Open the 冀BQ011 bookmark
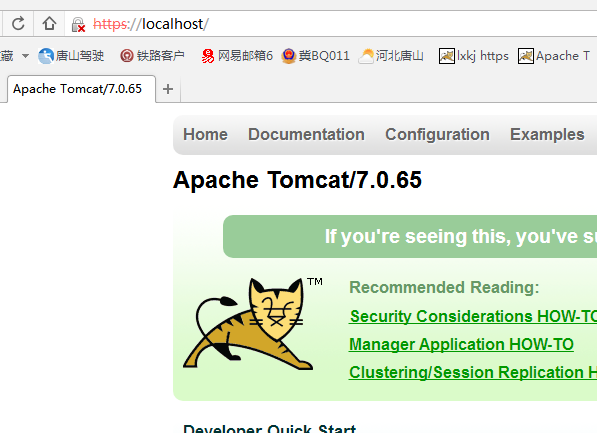Screen dimensions: 597x433 pyautogui.click(x=315, y=56)
